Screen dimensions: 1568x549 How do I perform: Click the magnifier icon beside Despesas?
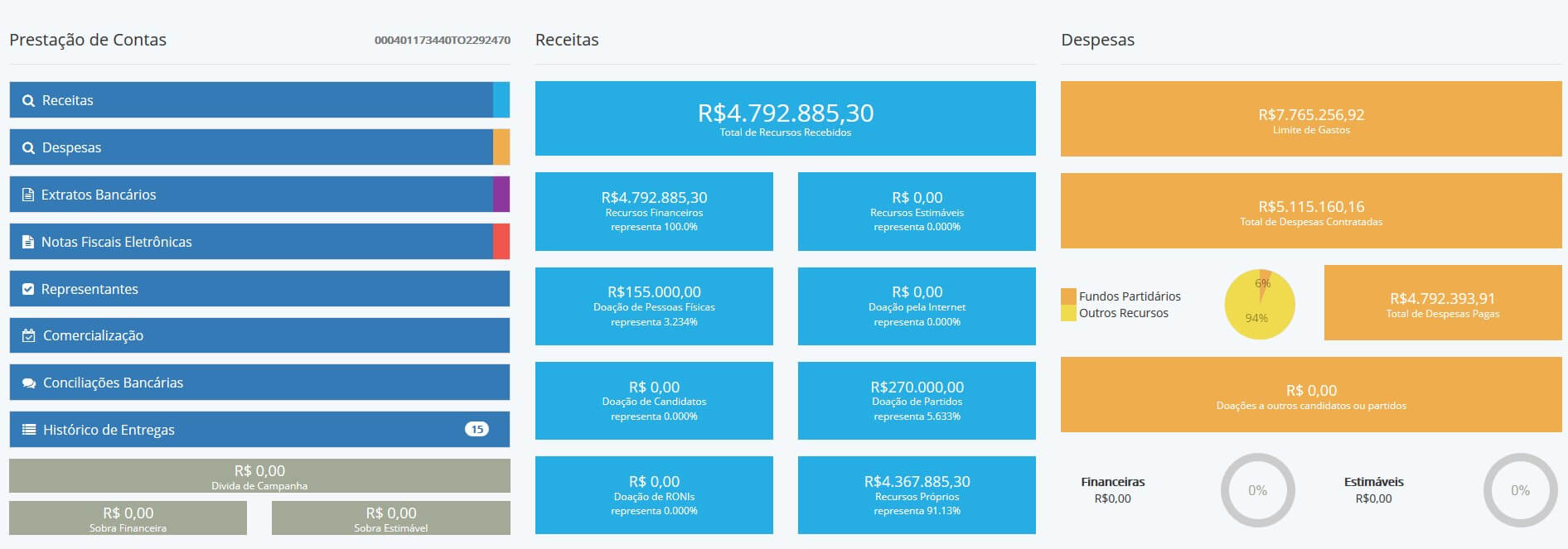point(28,147)
